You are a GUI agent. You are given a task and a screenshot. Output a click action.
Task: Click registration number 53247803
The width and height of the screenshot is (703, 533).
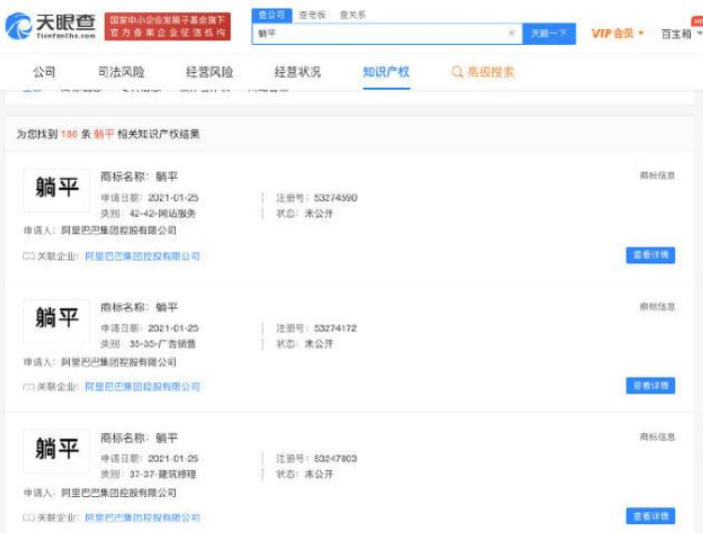click(335, 458)
